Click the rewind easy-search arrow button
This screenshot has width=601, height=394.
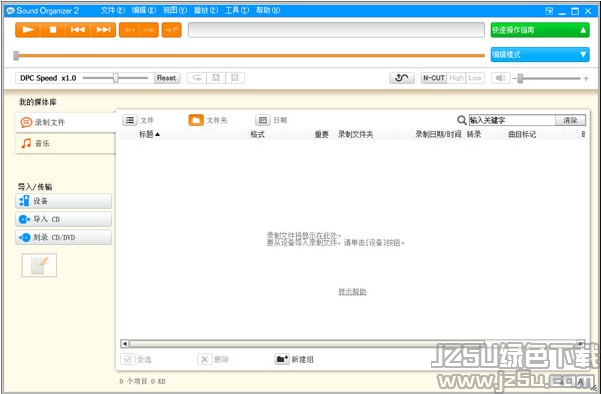pos(129,30)
